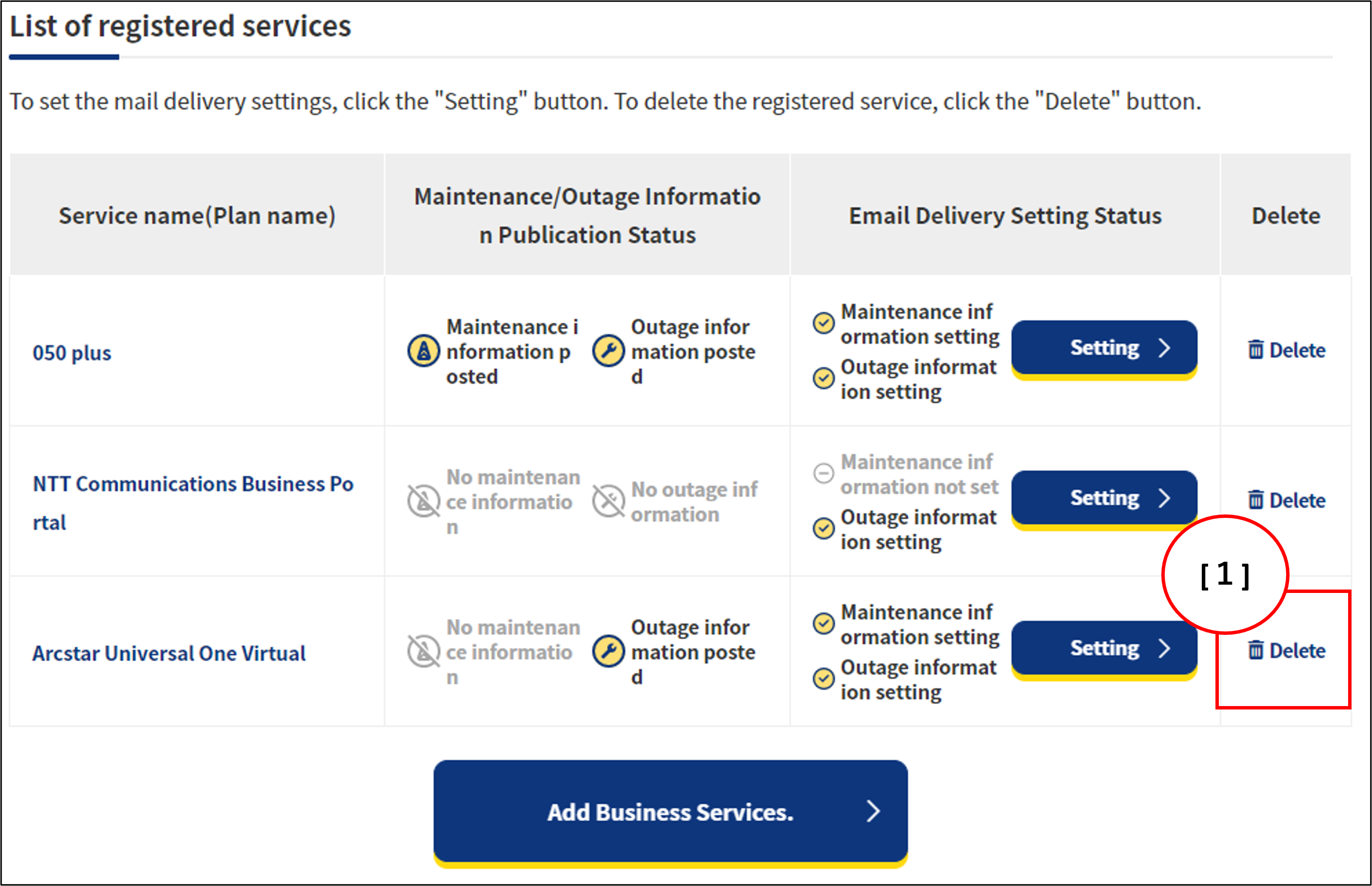Click trash icon in 050 plus row
The width and height of the screenshot is (1372, 886).
tap(1255, 349)
